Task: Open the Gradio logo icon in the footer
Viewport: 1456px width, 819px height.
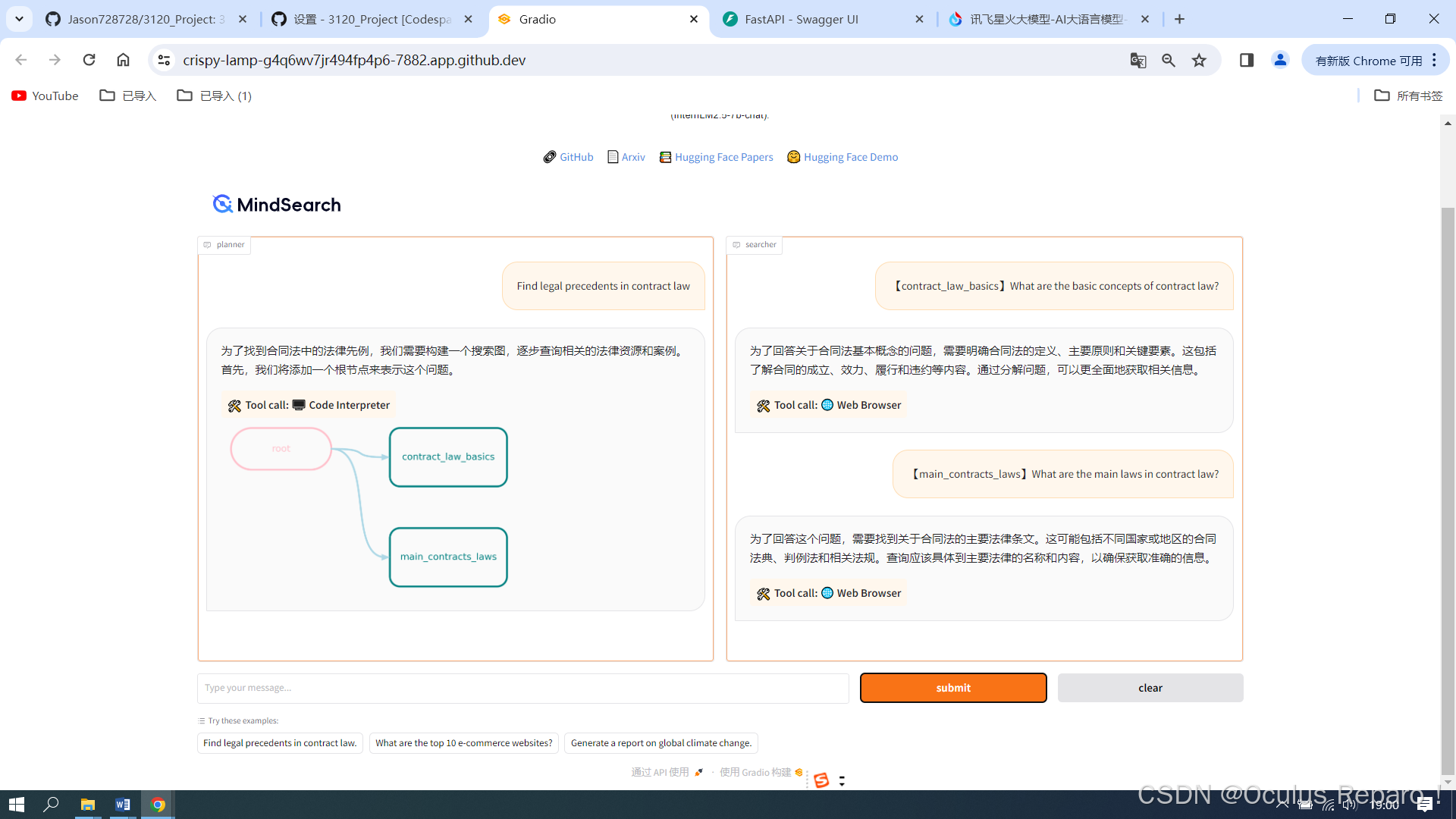Action: pyautogui.click(x=799, y=772)
